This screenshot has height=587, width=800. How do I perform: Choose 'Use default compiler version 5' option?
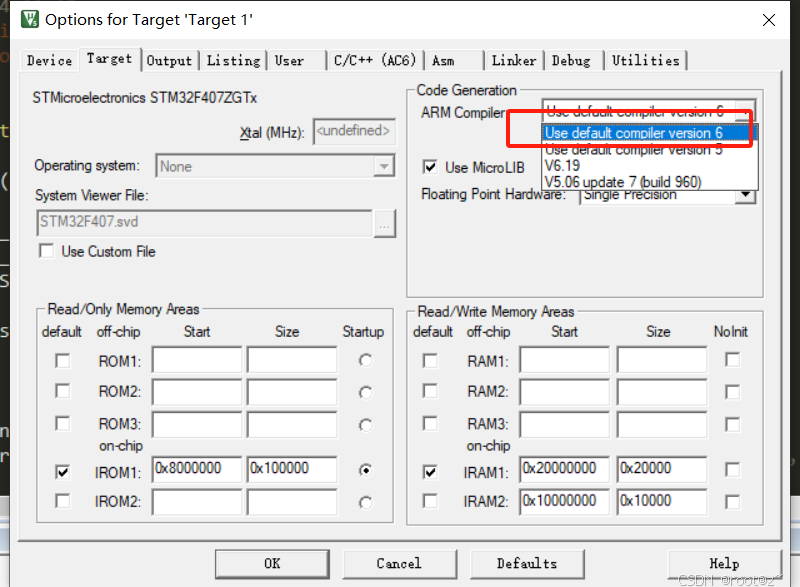[649, 149]
